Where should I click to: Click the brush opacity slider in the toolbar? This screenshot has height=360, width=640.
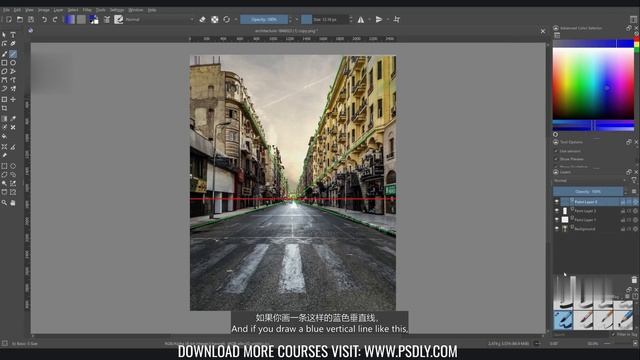(x=264, y=19)
